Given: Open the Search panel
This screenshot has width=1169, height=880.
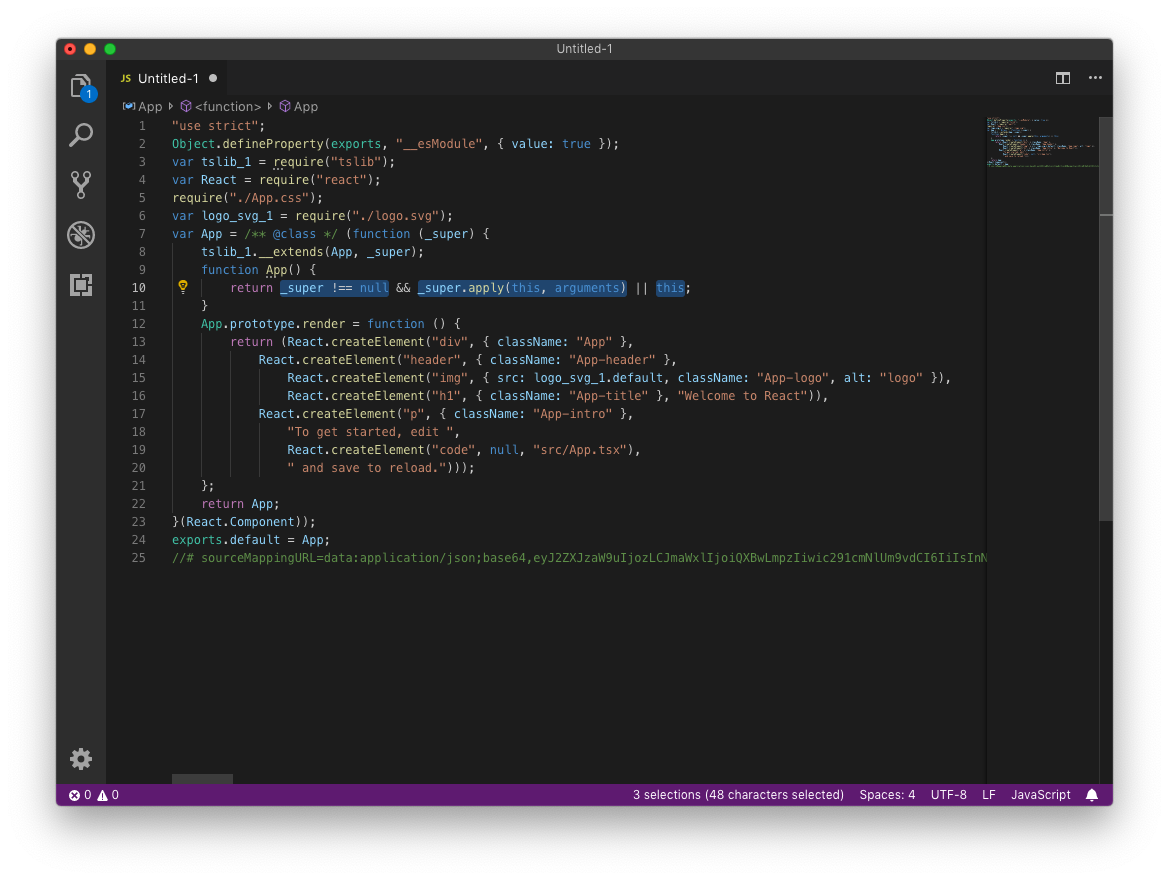Looking at the screenshot, I should pyautogui.click(x=81, y=134).
